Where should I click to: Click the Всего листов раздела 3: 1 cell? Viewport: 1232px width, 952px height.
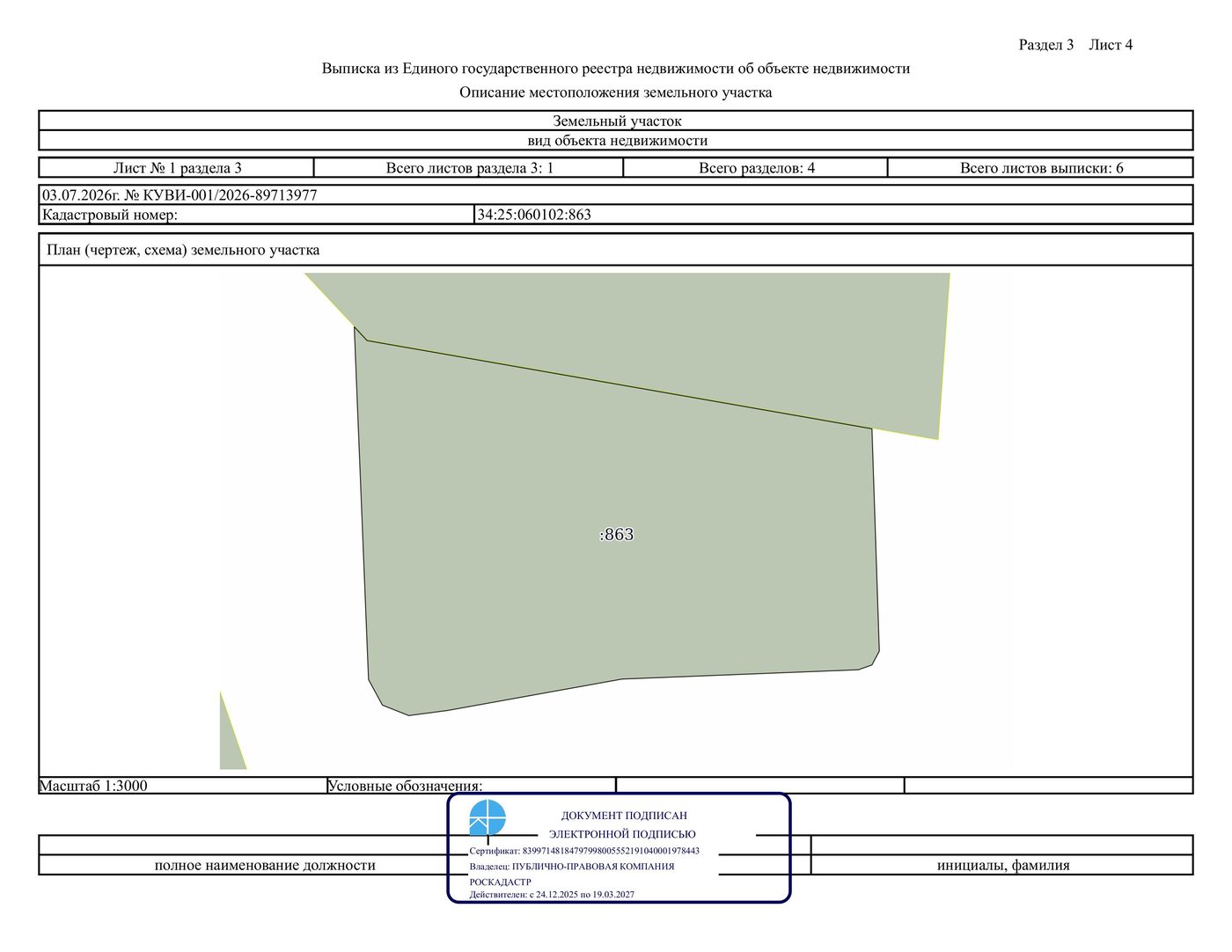pos(469,168)
